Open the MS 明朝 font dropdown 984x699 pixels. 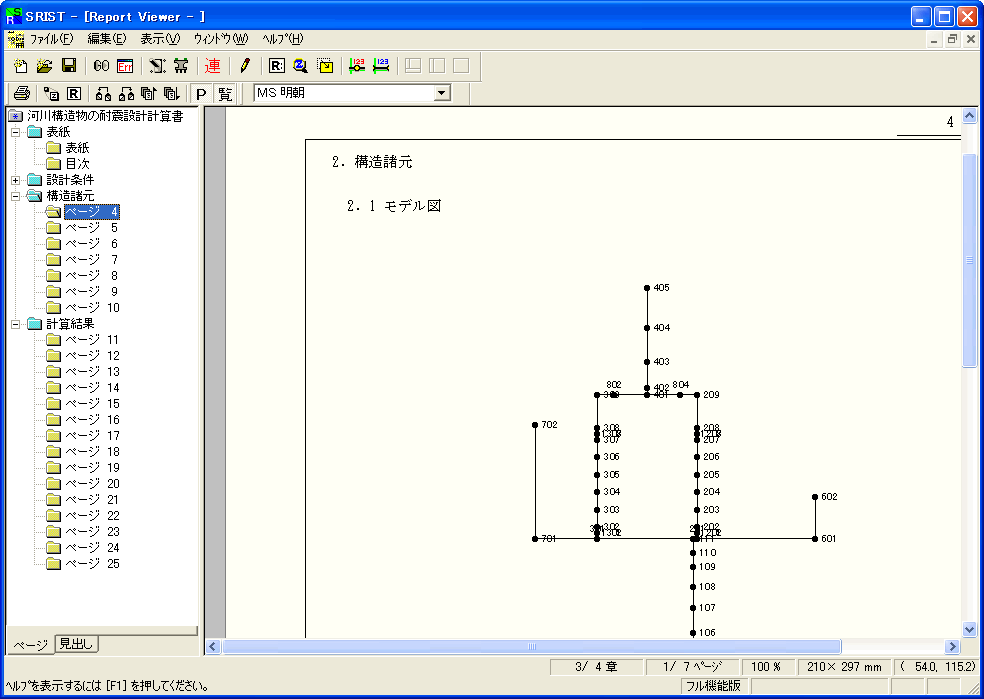440,92
